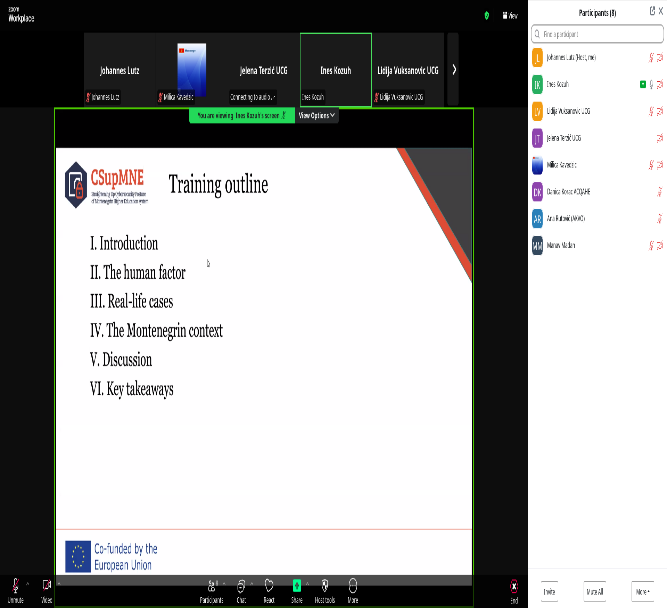
Task: Show next participants with right chevron
Action: tap(454, 69)
